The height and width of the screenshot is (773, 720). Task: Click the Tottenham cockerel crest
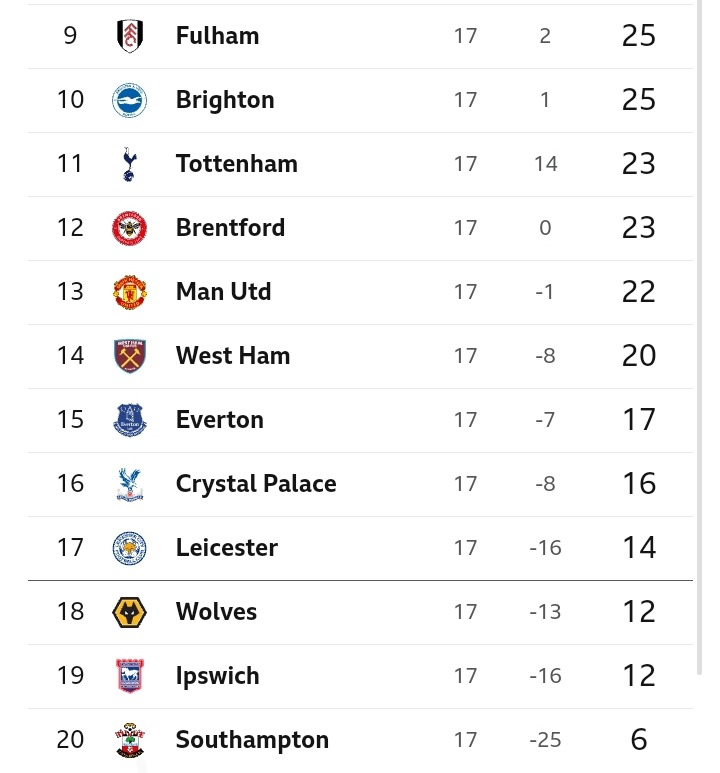[129, 164]
